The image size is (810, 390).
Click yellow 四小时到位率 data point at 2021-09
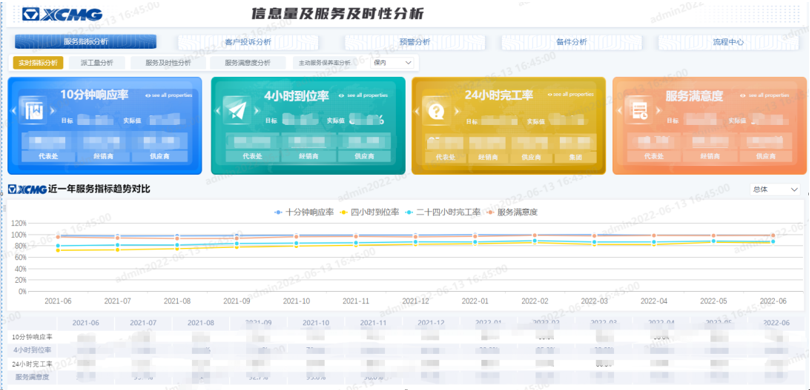pos(237,247)
